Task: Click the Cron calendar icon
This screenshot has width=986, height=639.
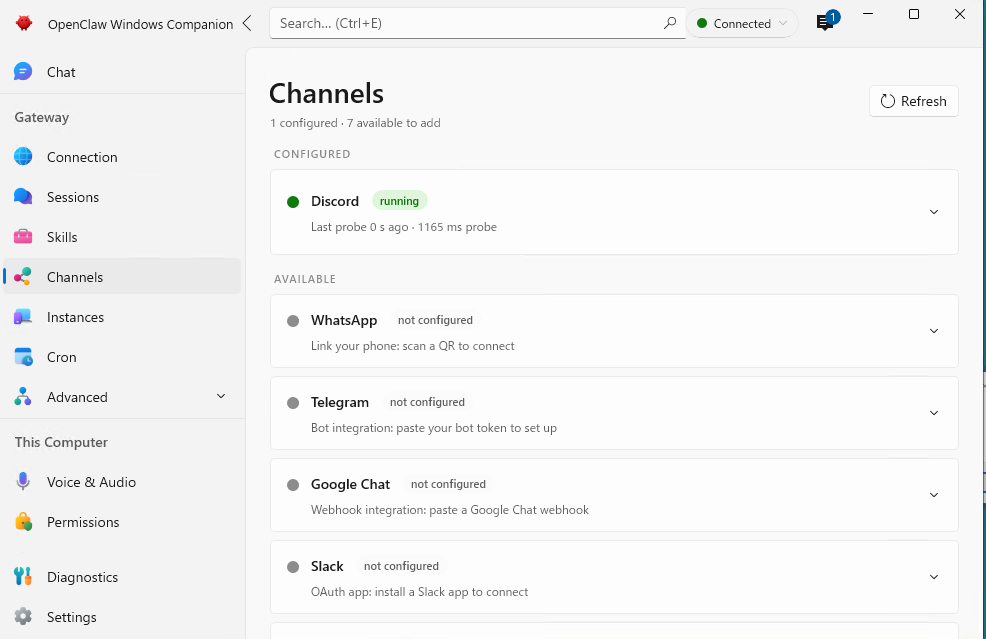Action: tap(23, 357)
